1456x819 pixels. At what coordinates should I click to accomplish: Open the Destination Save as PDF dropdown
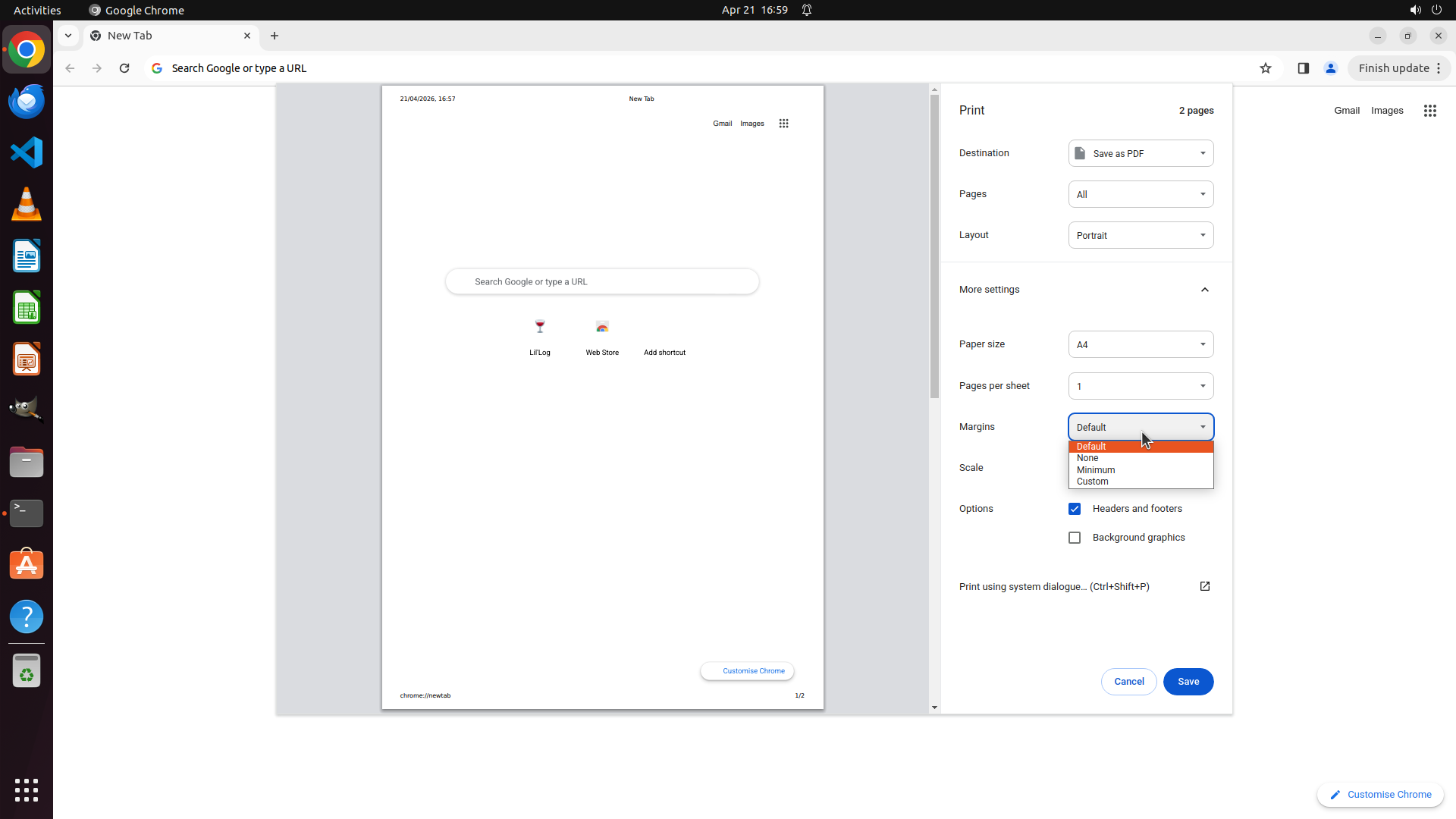coord(1140,153)
